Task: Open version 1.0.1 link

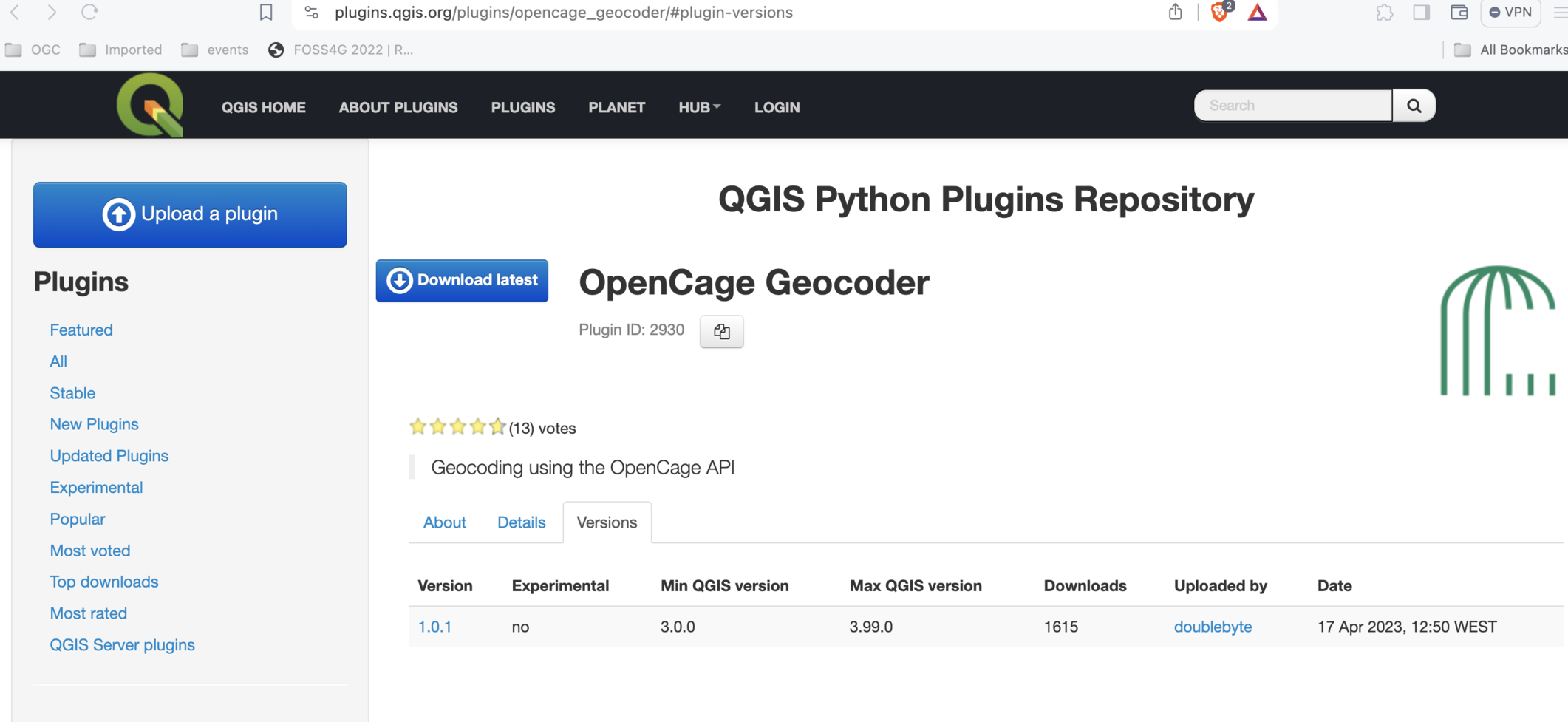Action: coord(434,627)
